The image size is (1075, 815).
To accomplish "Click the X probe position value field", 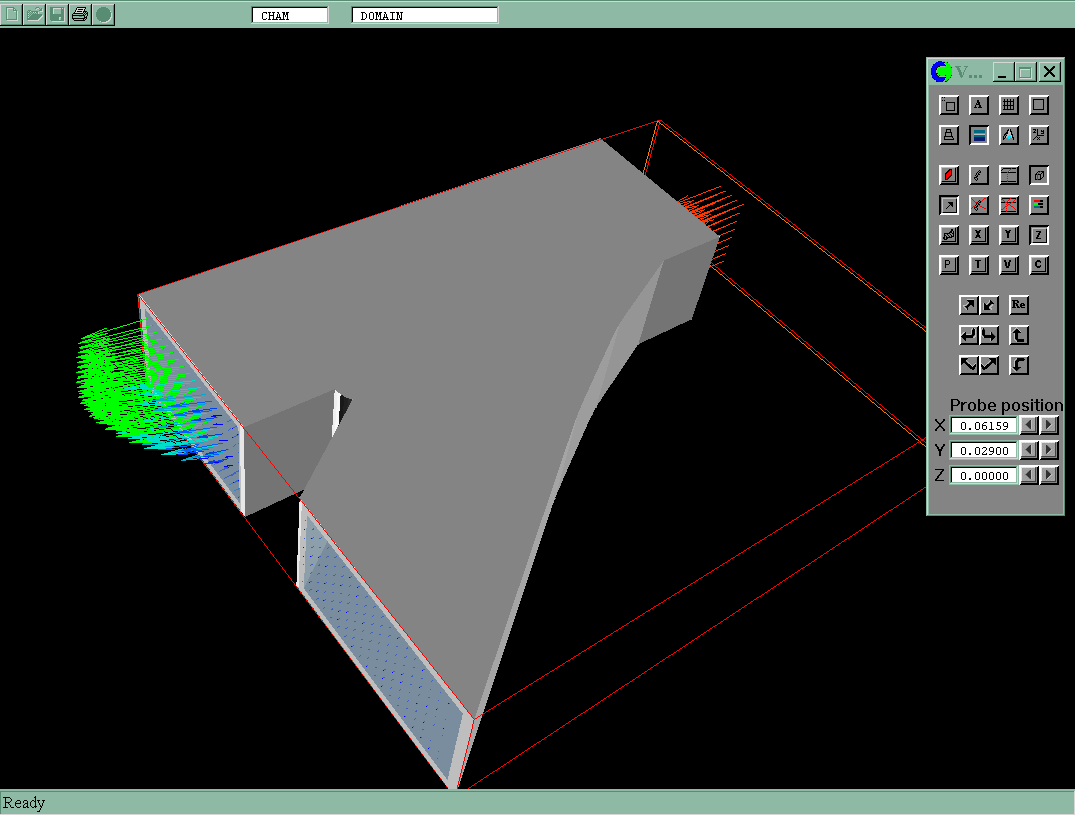I will 983,425.
